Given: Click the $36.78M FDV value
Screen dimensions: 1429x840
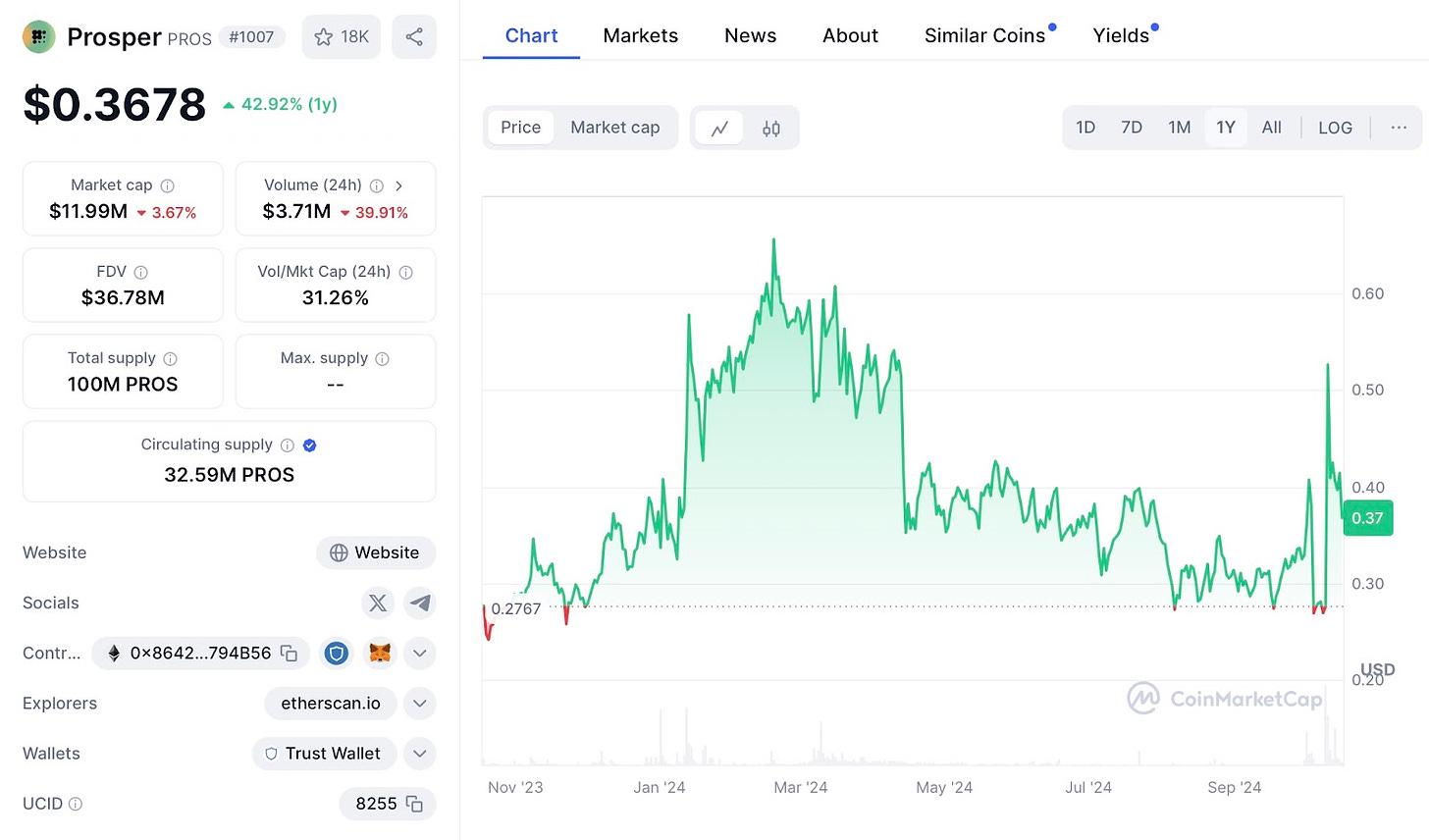Looking at the screenshot, I should click(123, 297).
